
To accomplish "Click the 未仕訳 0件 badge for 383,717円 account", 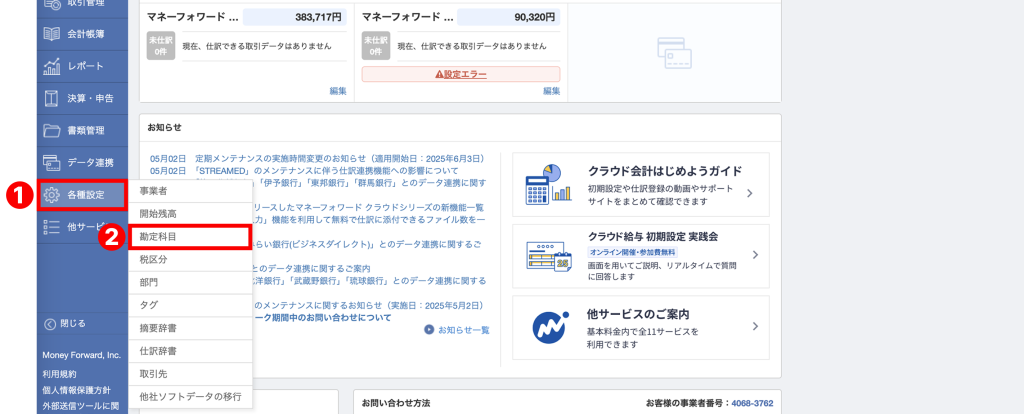I will (x=160, y=46).
